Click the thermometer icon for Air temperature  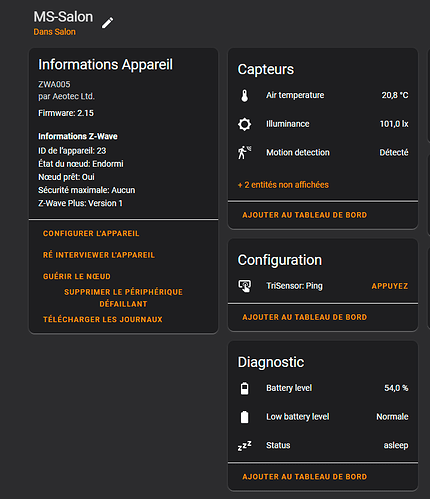coord(245,95)
